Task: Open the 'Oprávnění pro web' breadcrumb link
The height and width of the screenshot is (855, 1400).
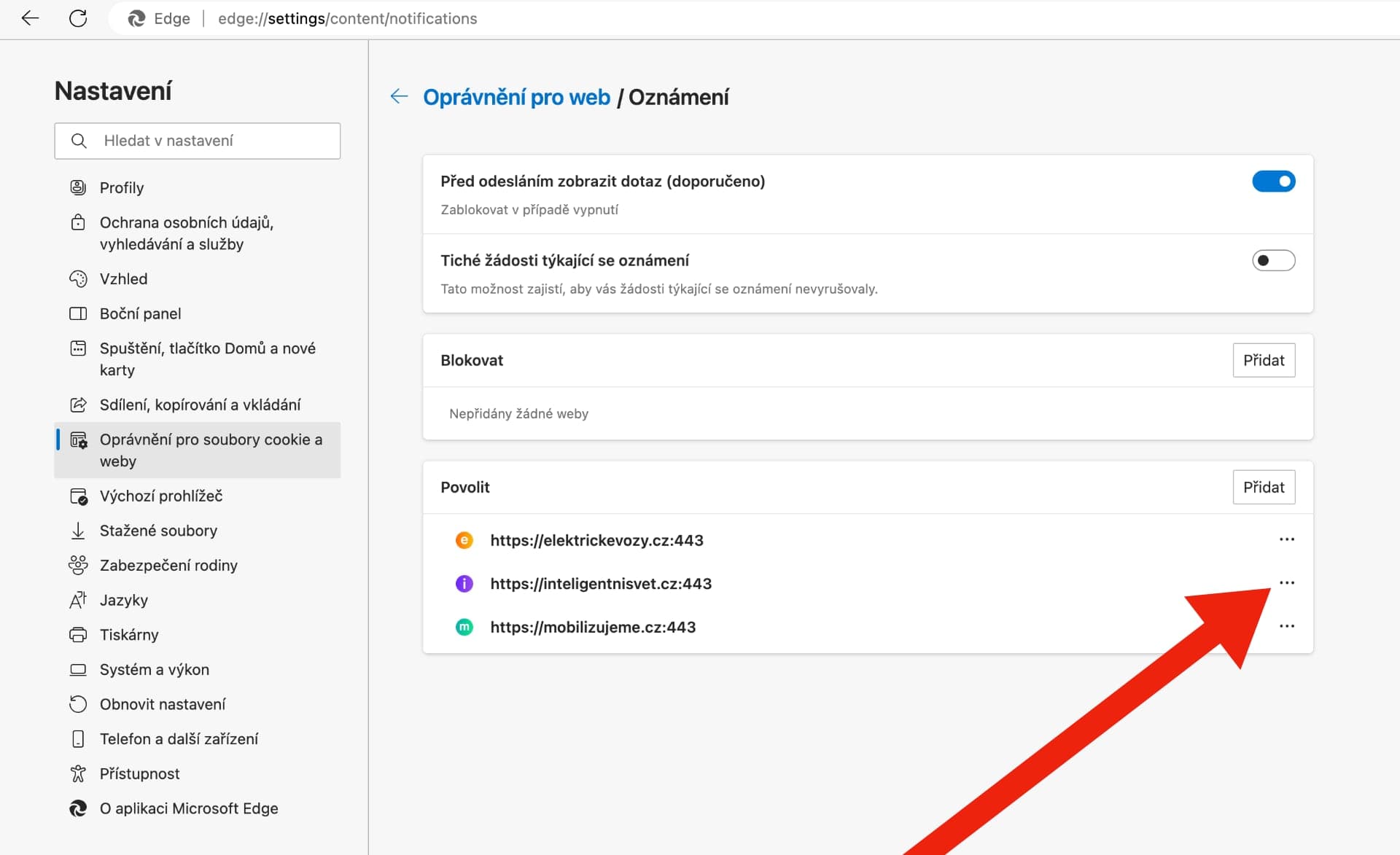Action: click(517, 96)
